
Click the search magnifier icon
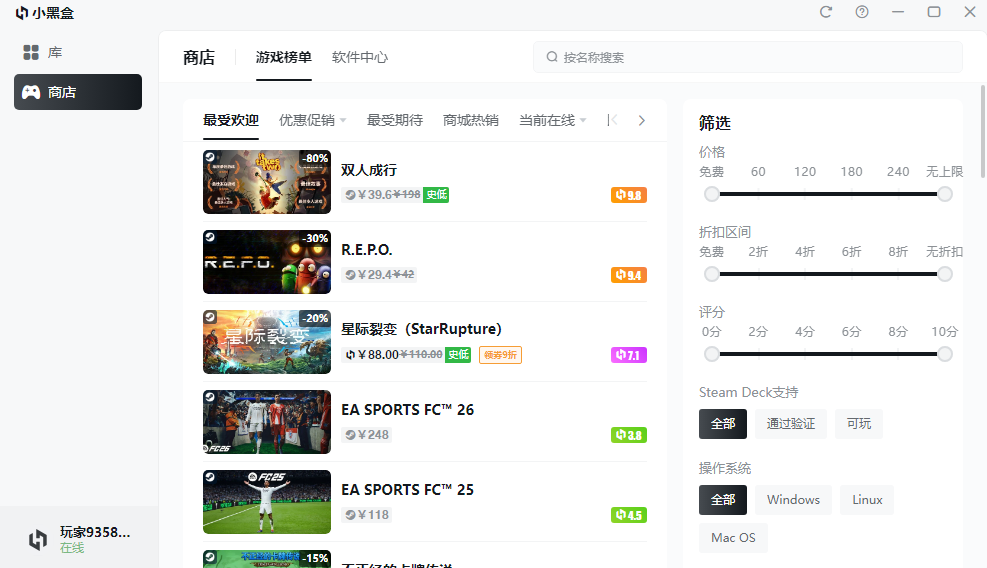pyautogui.click(x=552, y=57)
